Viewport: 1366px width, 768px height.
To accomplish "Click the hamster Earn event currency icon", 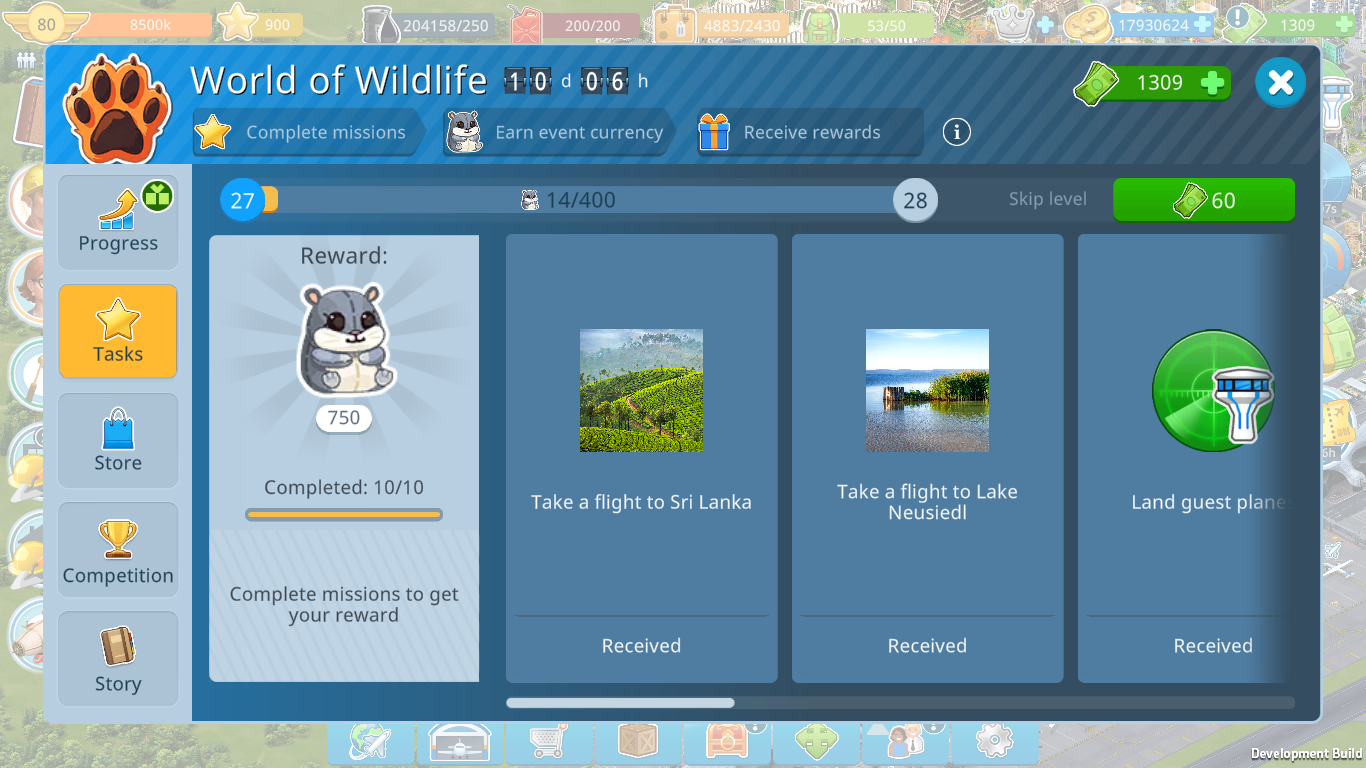I will [x=464, y=132].
